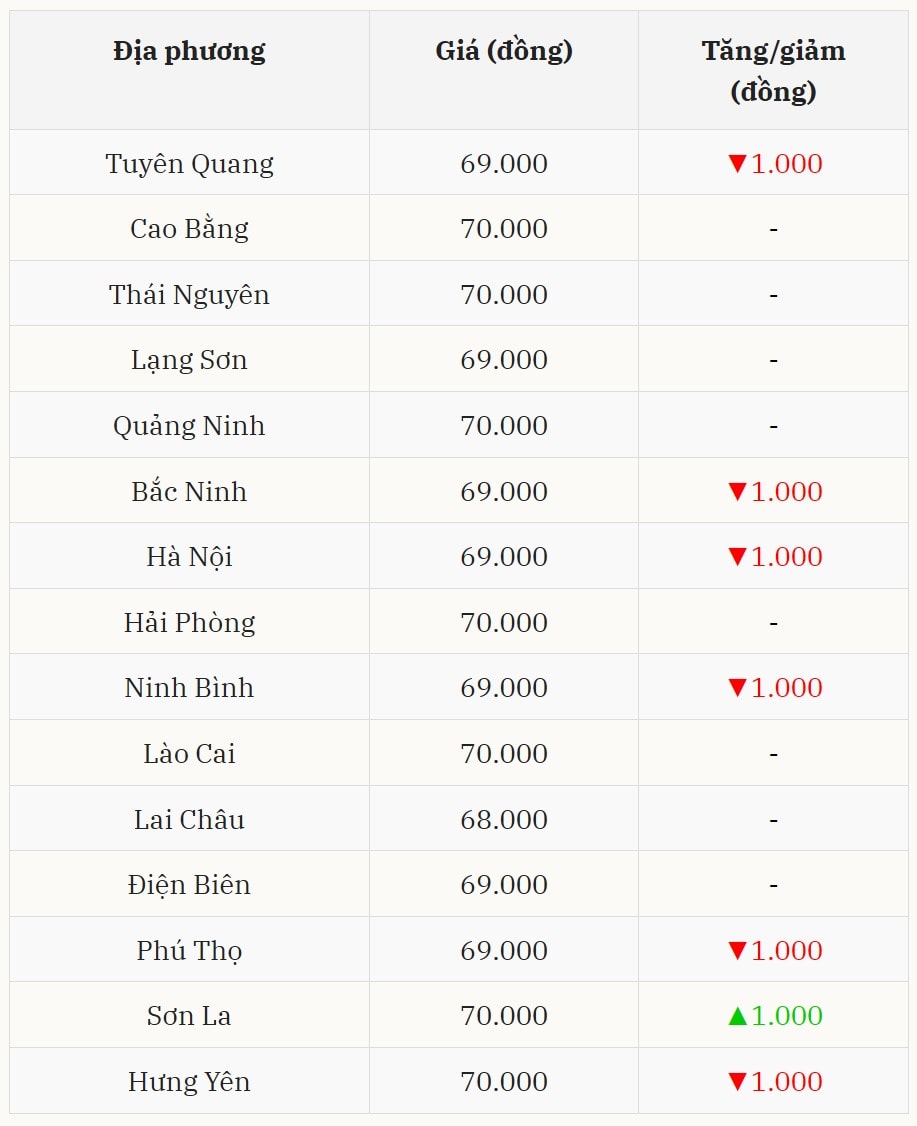Screen dimensions: 917x1126
Task: Select the Điện Biên location name
Action: tap(189, 885)
